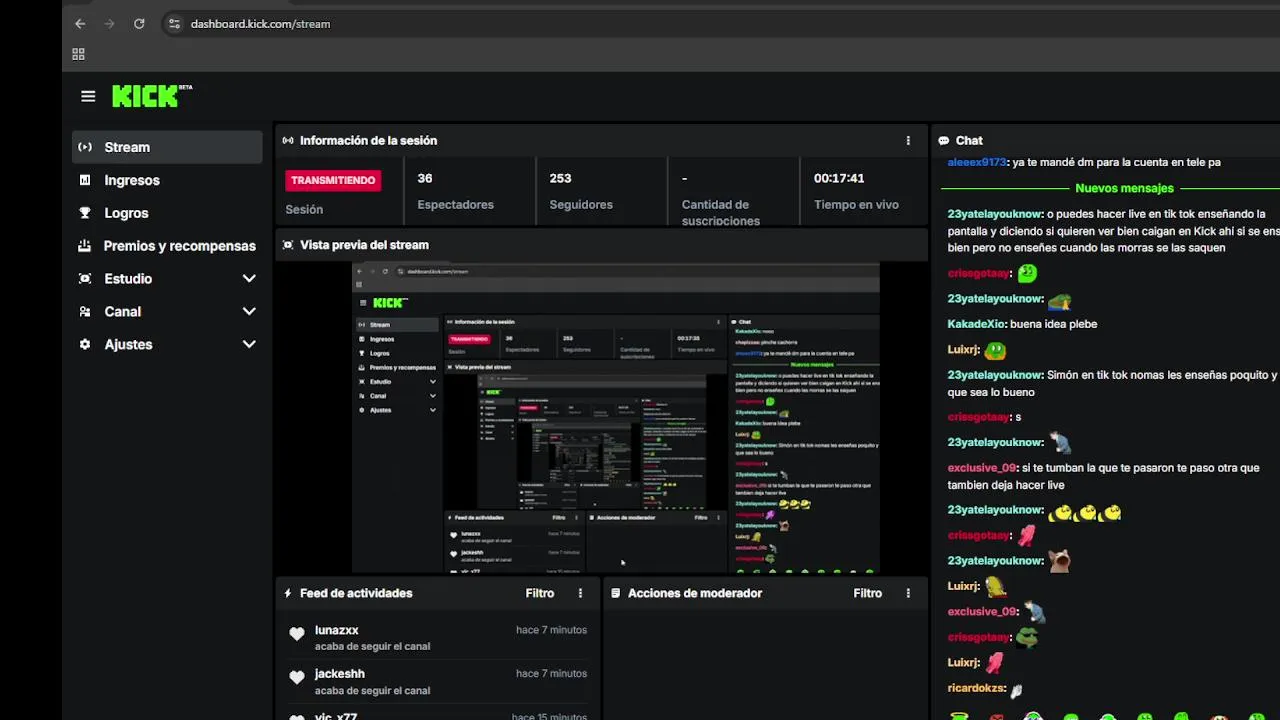Click the Estudio sidebar label
1280x720 pixels.
[x=128, y=279]
